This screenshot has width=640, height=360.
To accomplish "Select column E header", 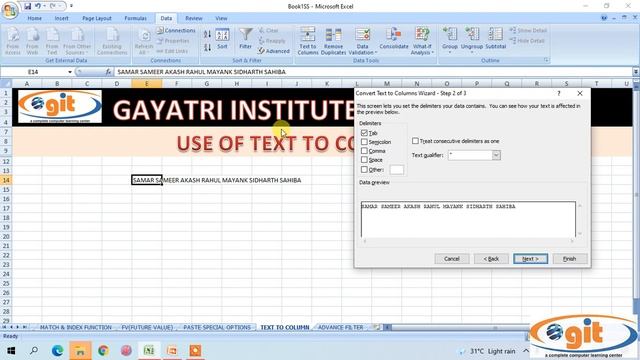I will point(147,84).
